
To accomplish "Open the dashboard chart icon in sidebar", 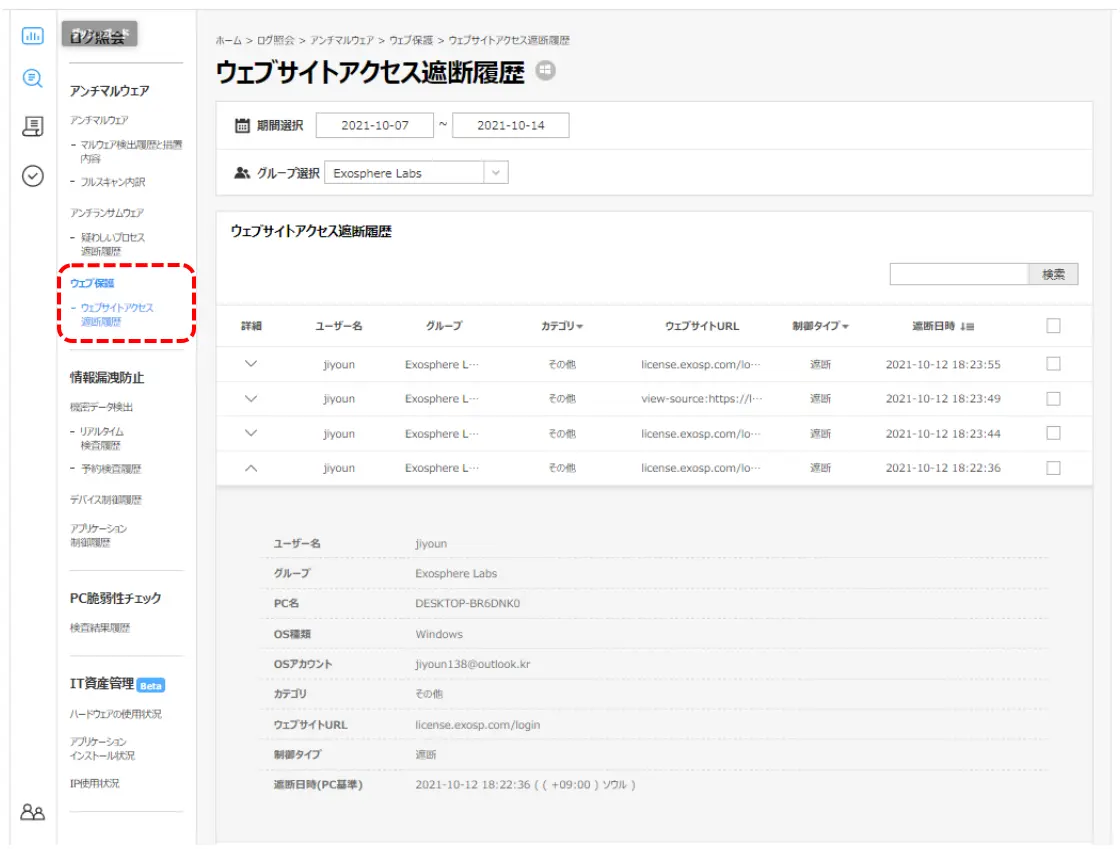I will coord(32,36).
